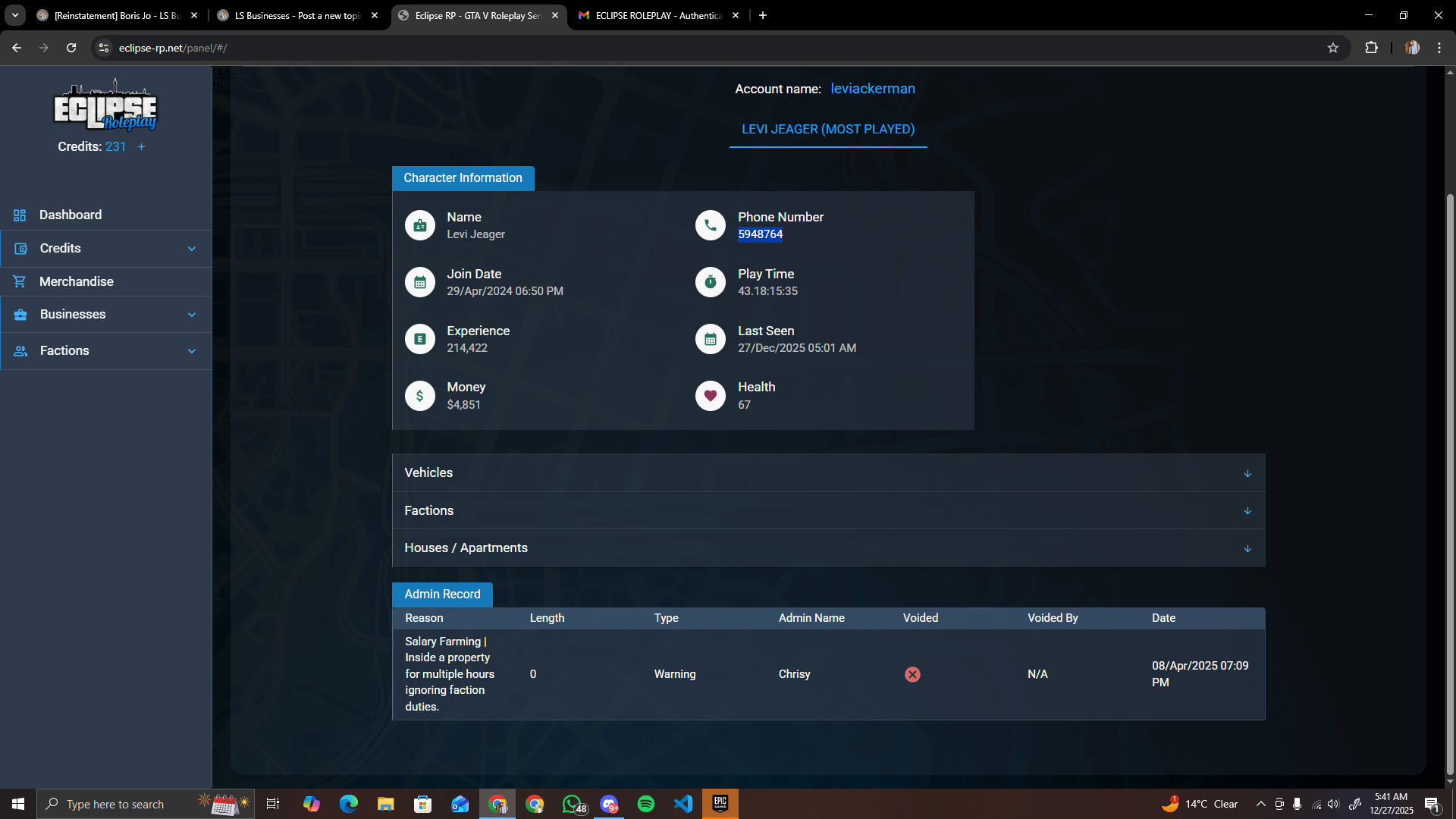Click the stopwatch Play Time icon
Viewport: 1456px width, 819px height.
[x=711, y=282]
